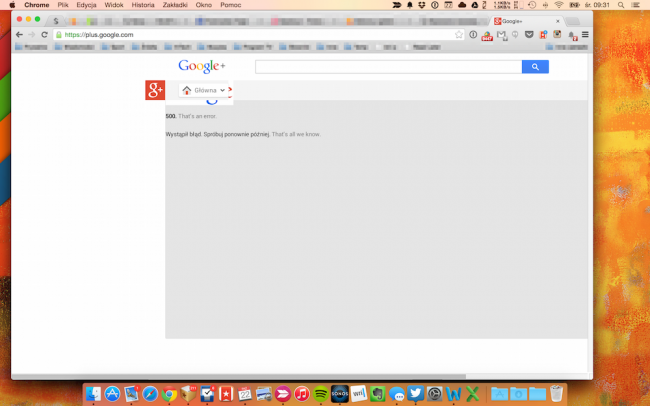Save page with Pocket extension
This screenshot has width=650, height=406.
coord(529,35)
